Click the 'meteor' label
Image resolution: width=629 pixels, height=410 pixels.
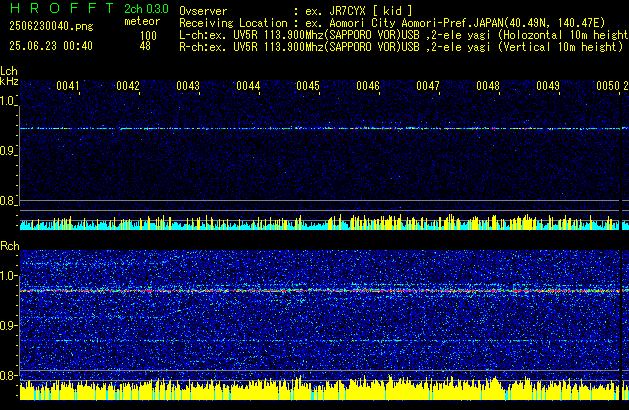coord(142,21)
